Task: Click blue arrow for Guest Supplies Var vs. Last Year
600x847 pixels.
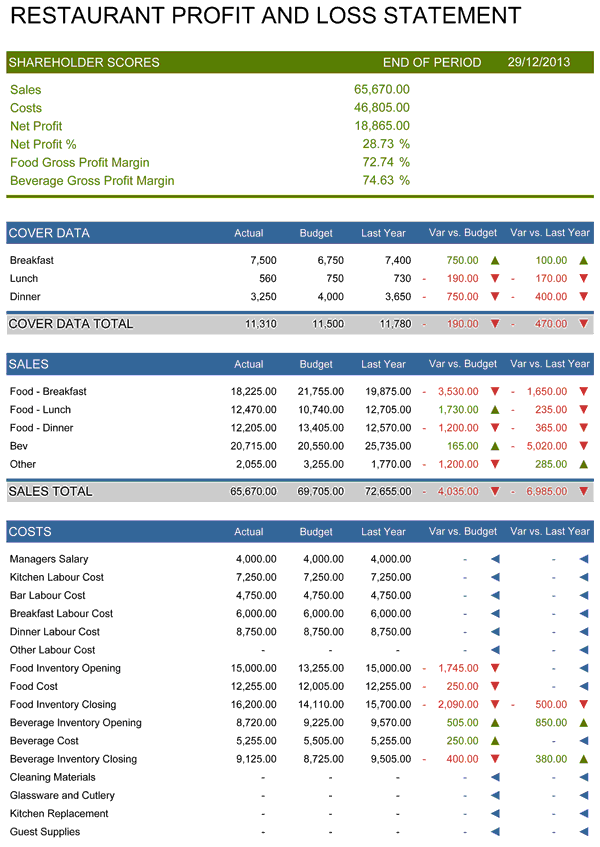Action: (584, 832)
